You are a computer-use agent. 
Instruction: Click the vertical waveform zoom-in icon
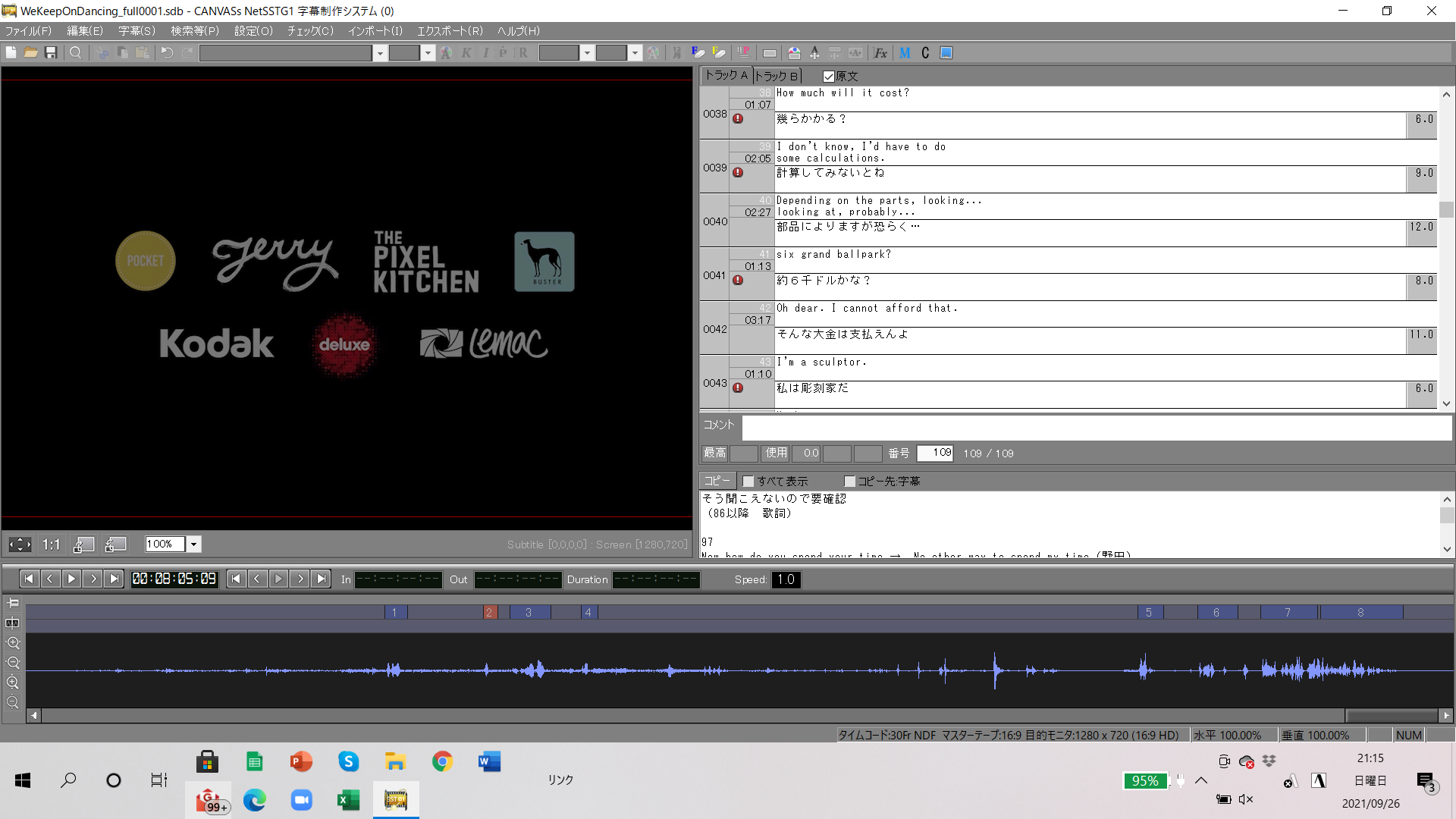13,682
